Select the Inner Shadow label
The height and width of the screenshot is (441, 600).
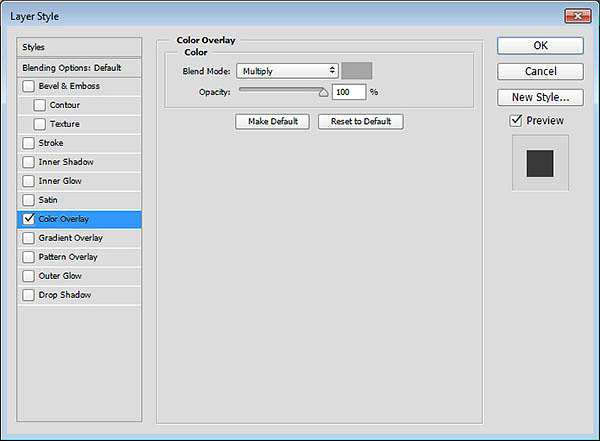(66, 162)
